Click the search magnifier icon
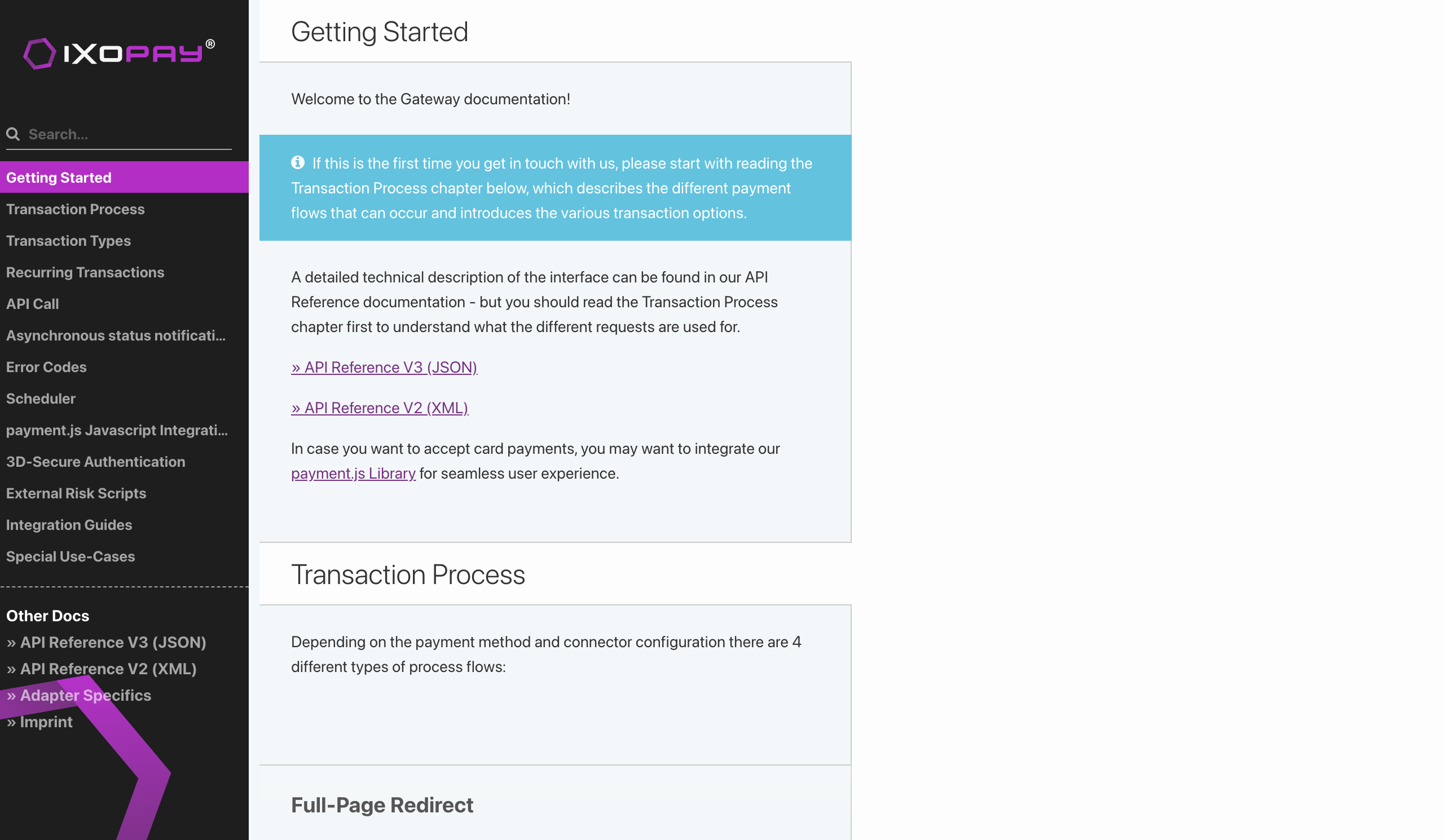 click(x=12, y=134)
